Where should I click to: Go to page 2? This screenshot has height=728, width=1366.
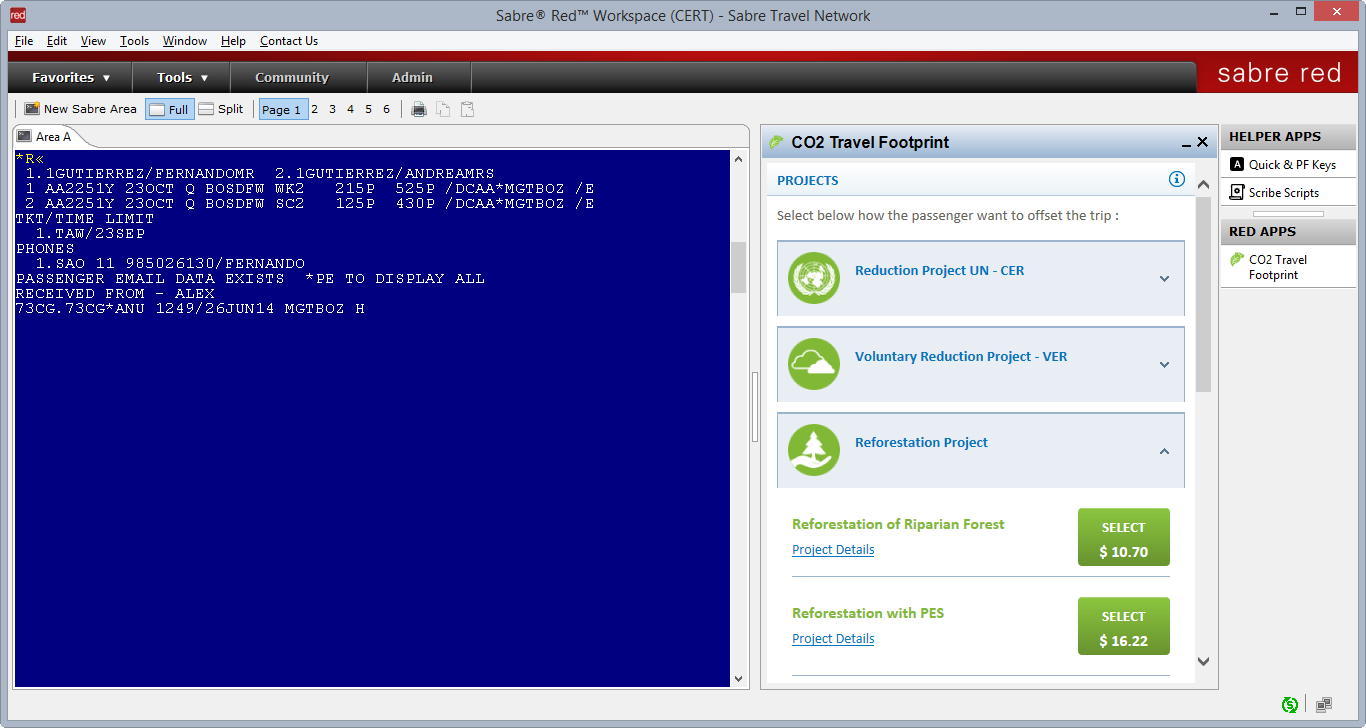click(315, 109)
